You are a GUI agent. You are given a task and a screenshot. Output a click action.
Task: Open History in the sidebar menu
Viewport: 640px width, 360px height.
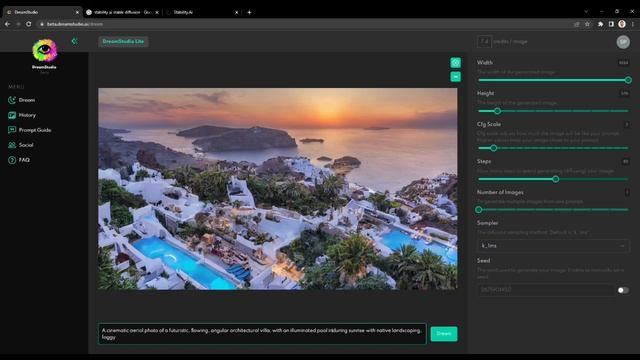[x=27, y=115]
